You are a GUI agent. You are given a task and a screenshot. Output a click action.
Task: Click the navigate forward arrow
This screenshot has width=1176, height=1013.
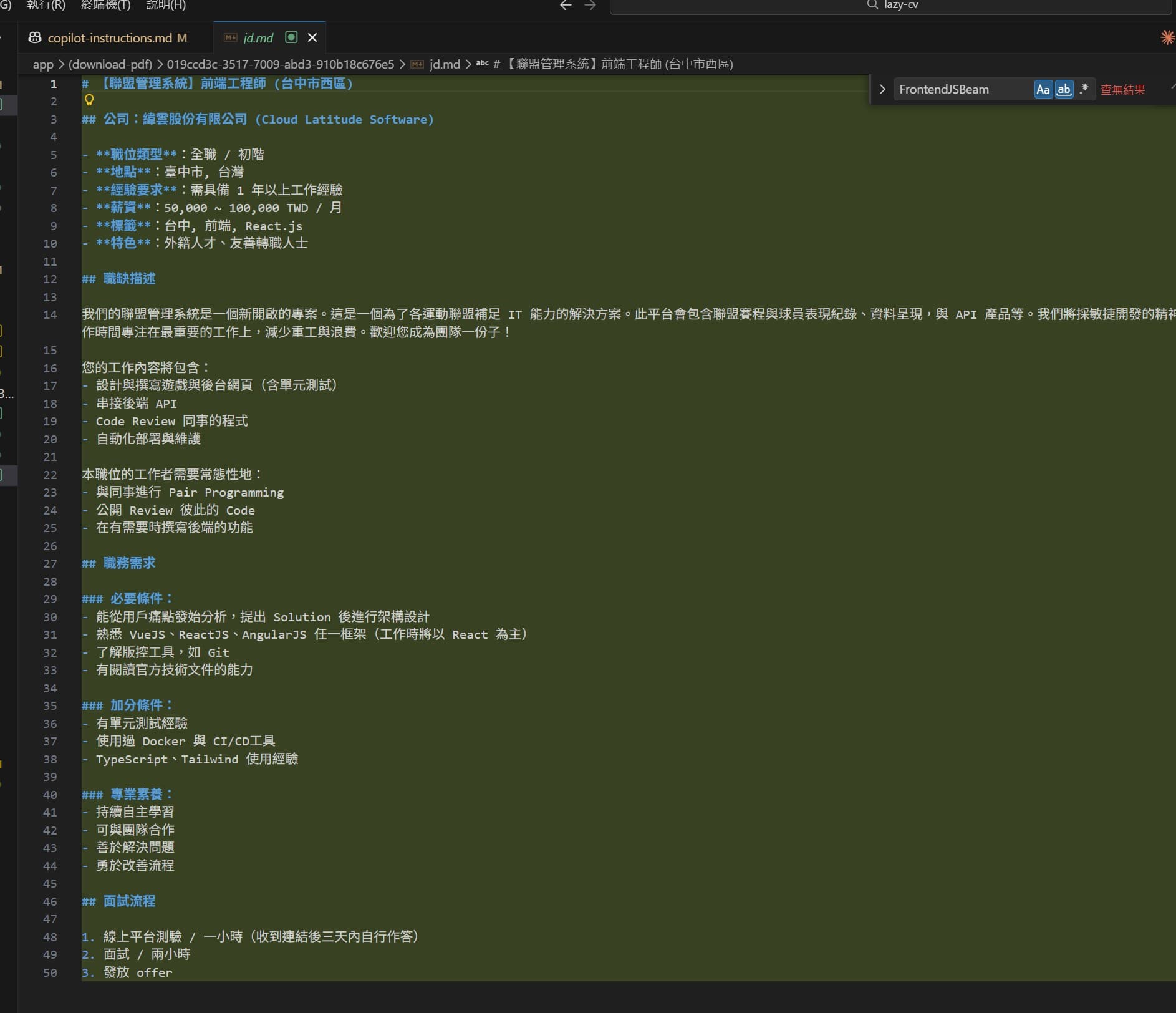590,6
